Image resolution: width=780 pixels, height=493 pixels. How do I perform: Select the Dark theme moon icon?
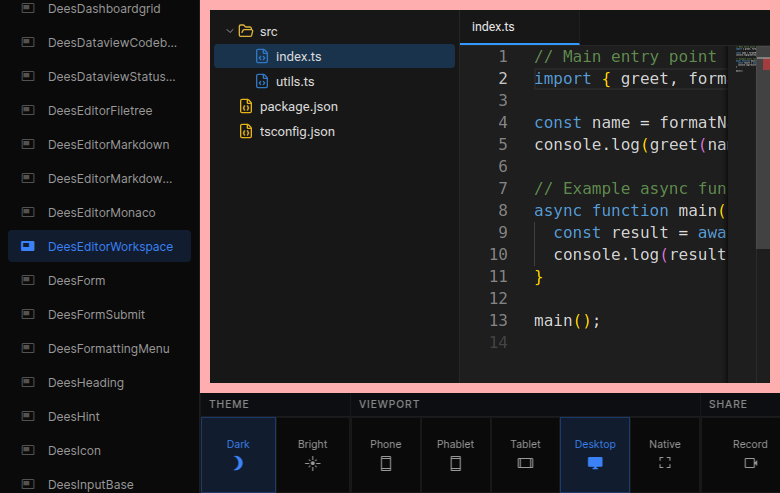(237, 463)
